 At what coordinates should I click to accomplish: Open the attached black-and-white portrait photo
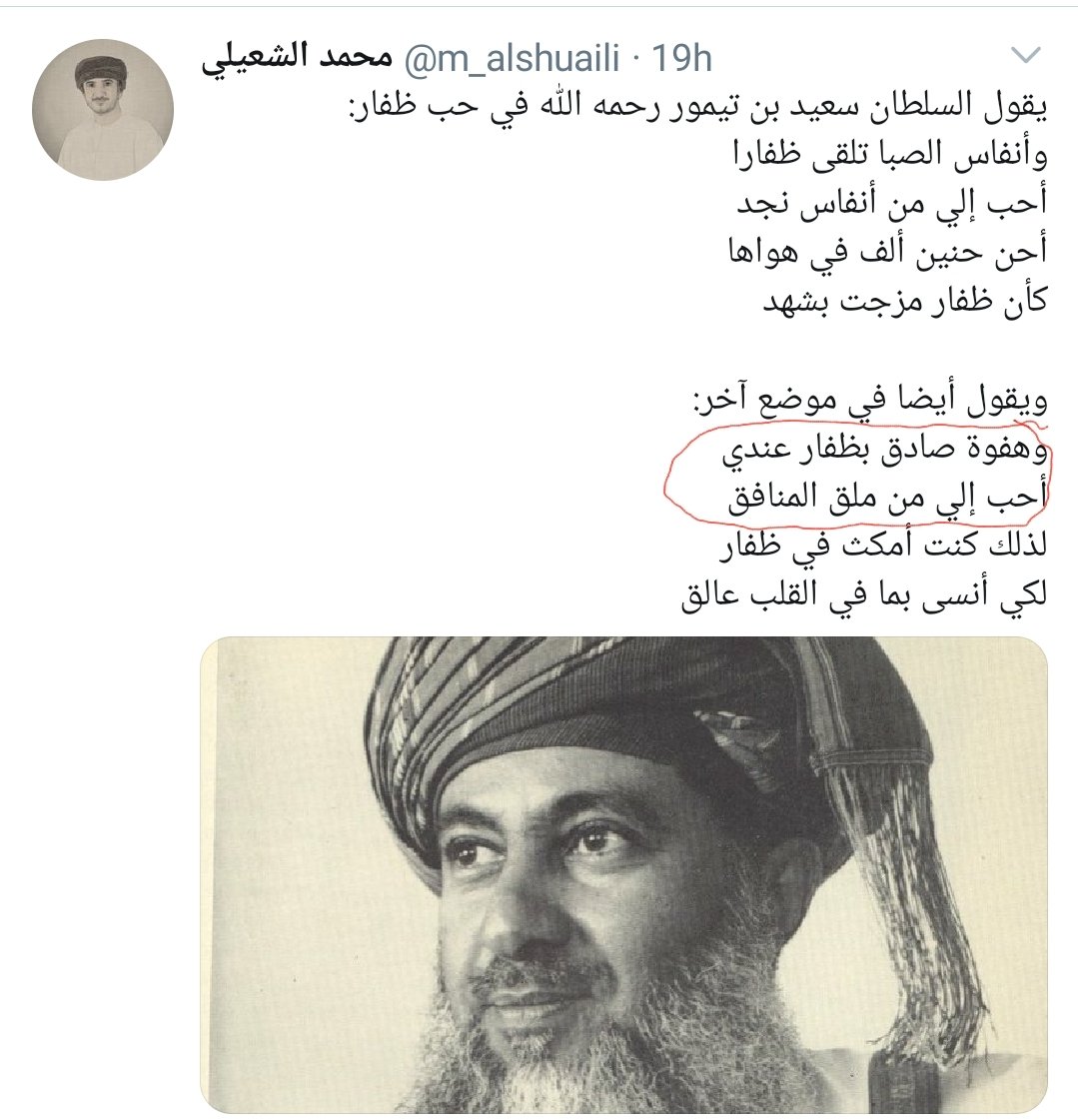623,875
